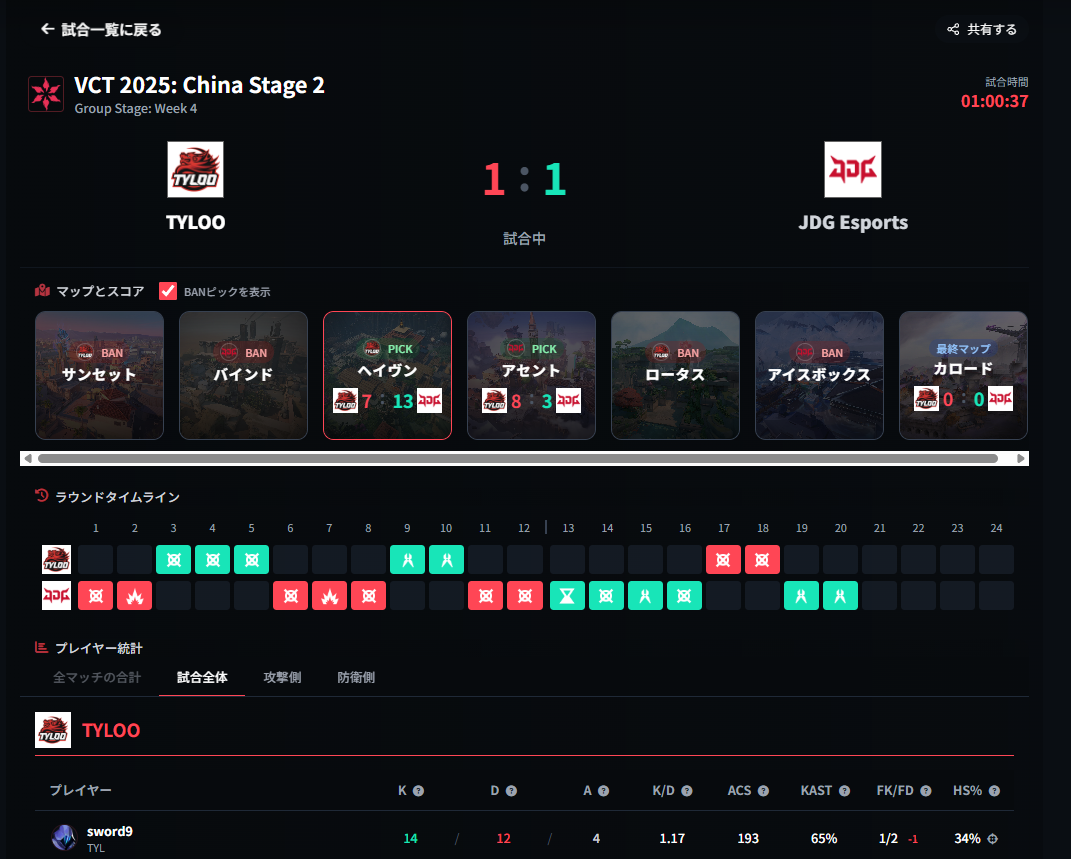Select JDG's round 8 win icon
The image size is (1071, 859).
click(368, 596)
